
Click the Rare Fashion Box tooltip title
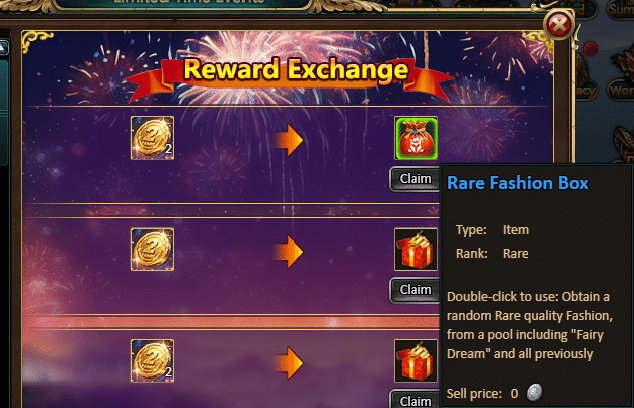point(518,183)
